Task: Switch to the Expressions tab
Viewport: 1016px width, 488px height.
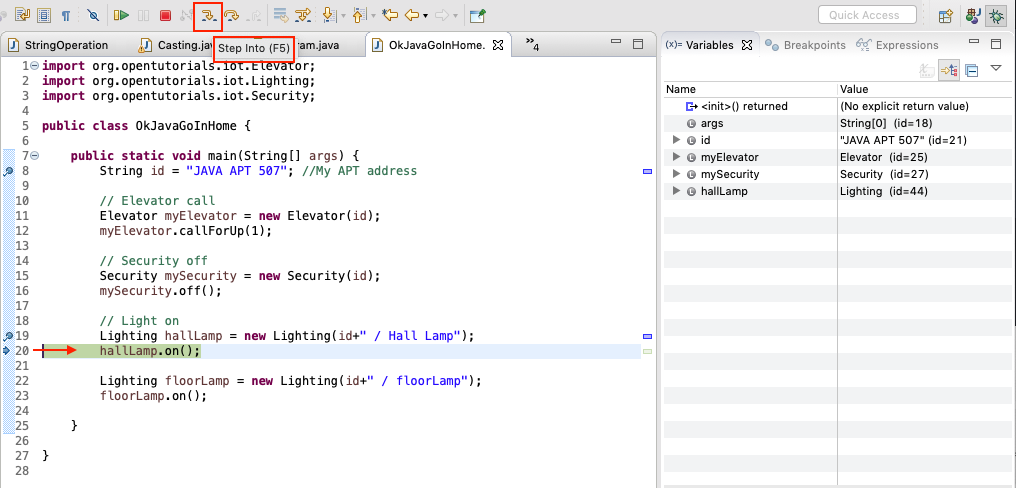Action: pos(897,45)
